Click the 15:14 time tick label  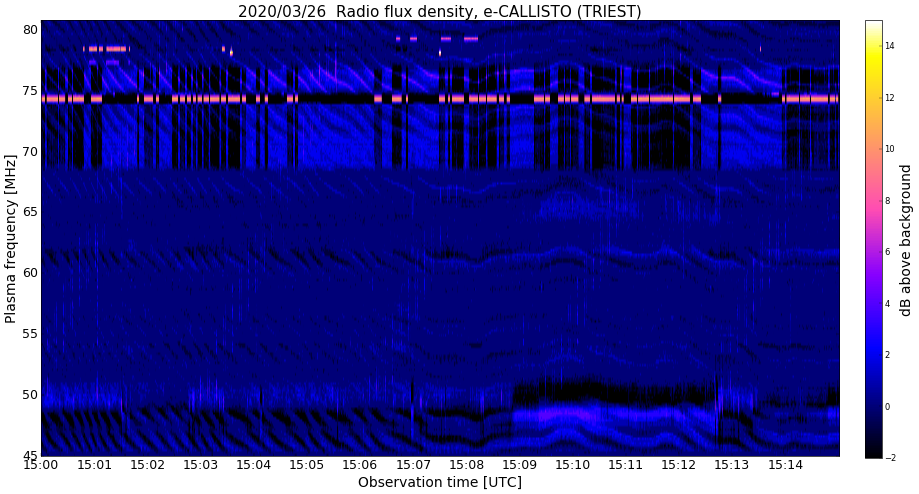[785, 465]
